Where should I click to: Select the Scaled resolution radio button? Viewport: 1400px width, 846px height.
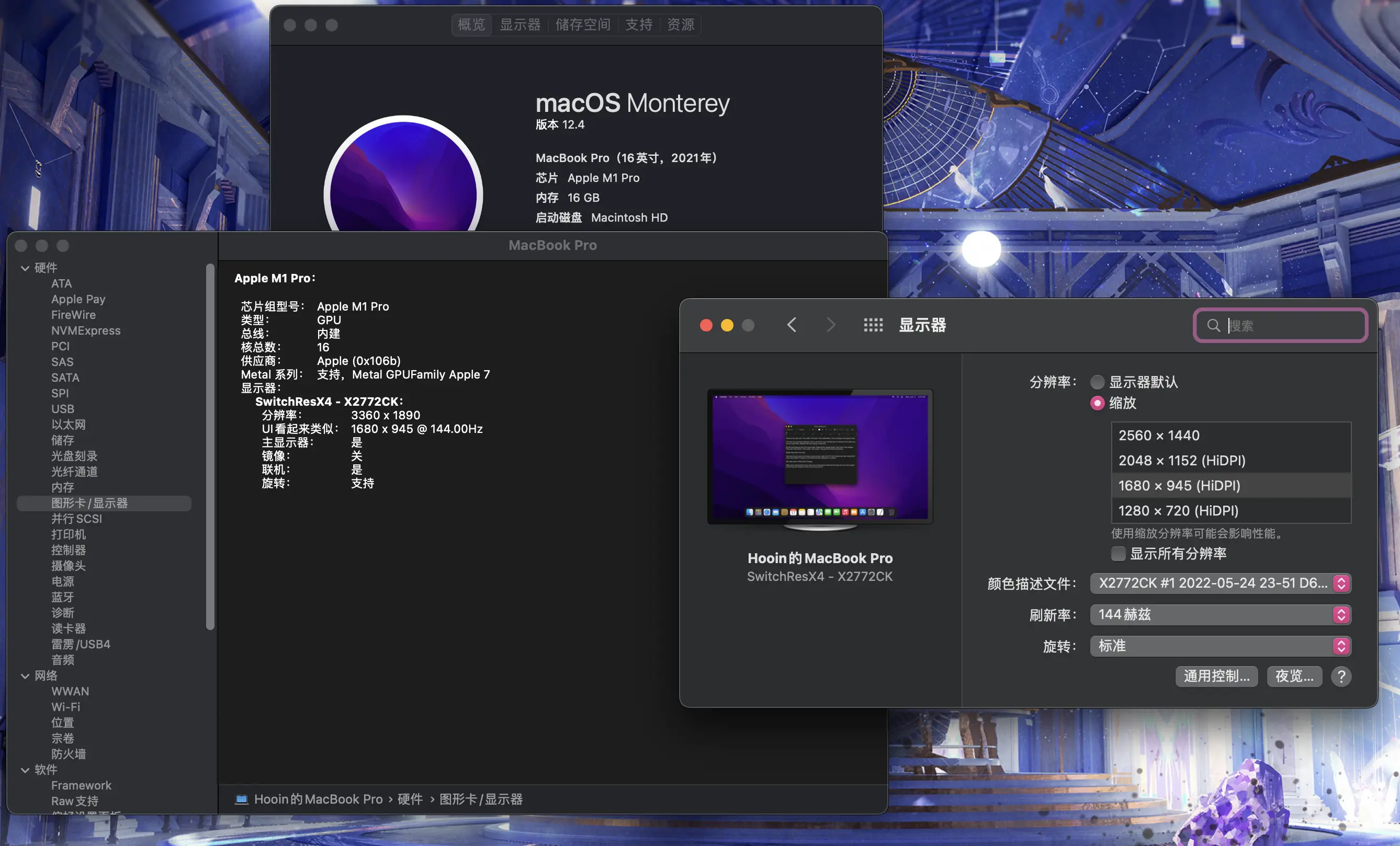coord(1097,403)
